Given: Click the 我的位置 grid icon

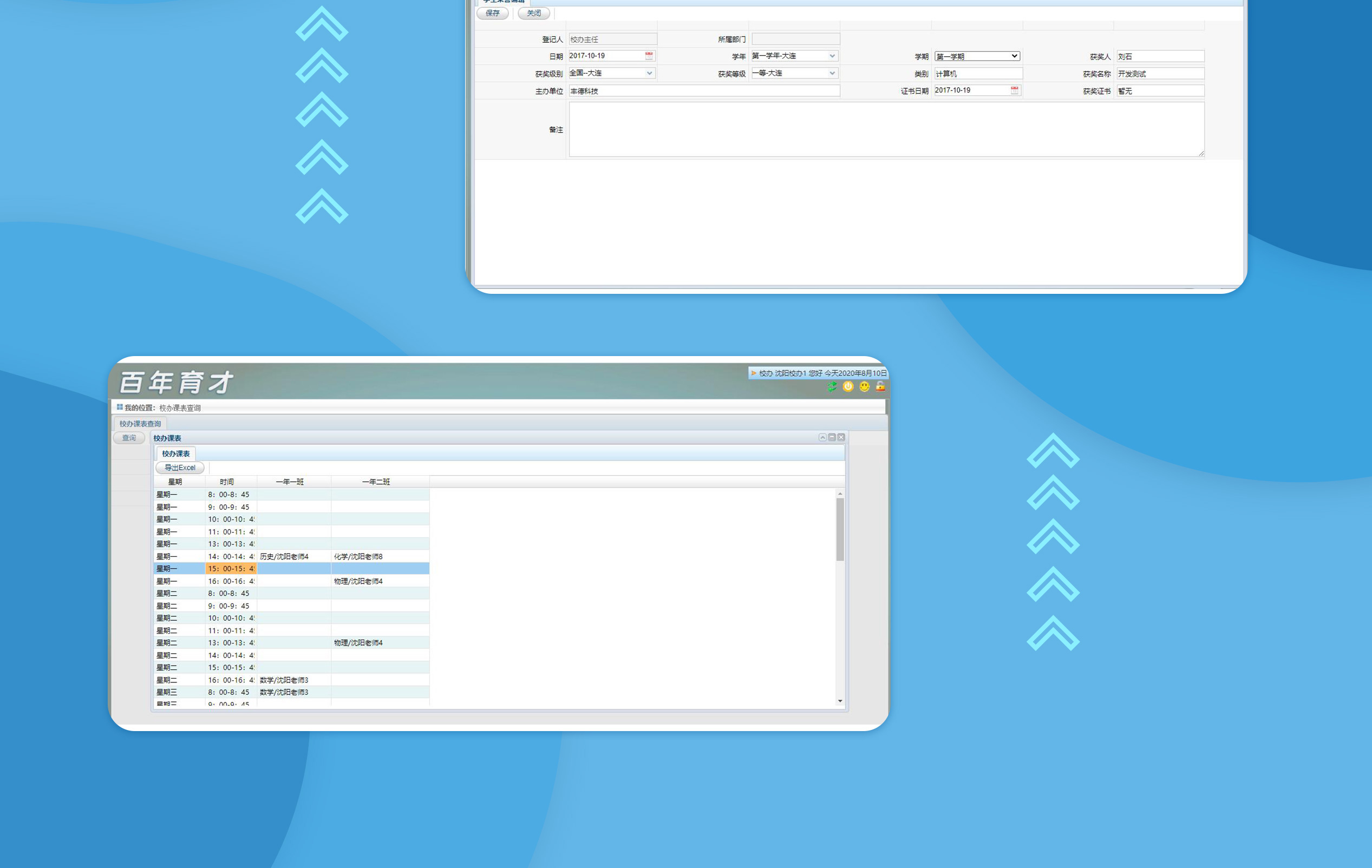Looking at the screenshot, I should click(120, 407).
